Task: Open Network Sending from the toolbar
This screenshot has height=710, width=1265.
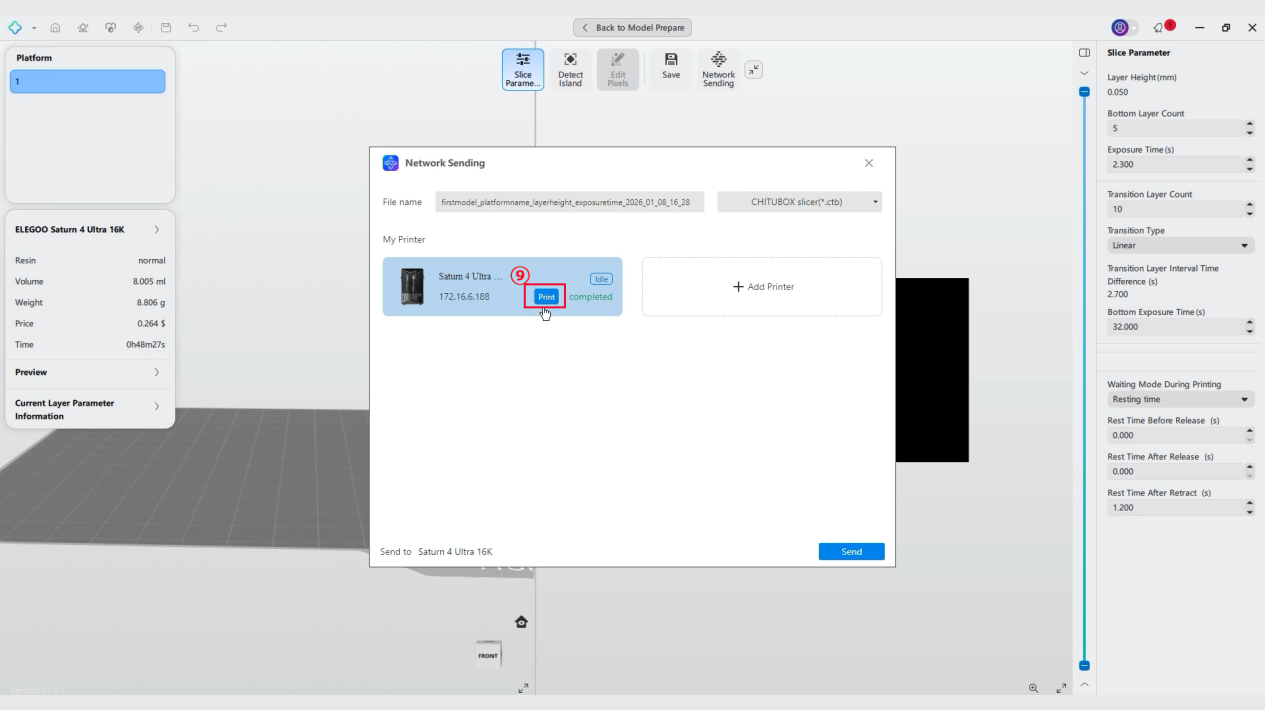Action: 718,70
